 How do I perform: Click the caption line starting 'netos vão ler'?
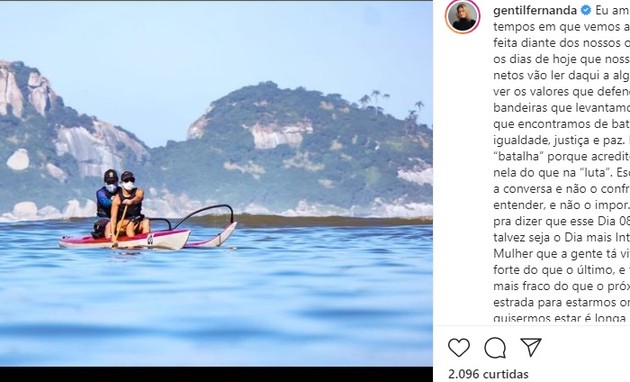coord(561,75)
